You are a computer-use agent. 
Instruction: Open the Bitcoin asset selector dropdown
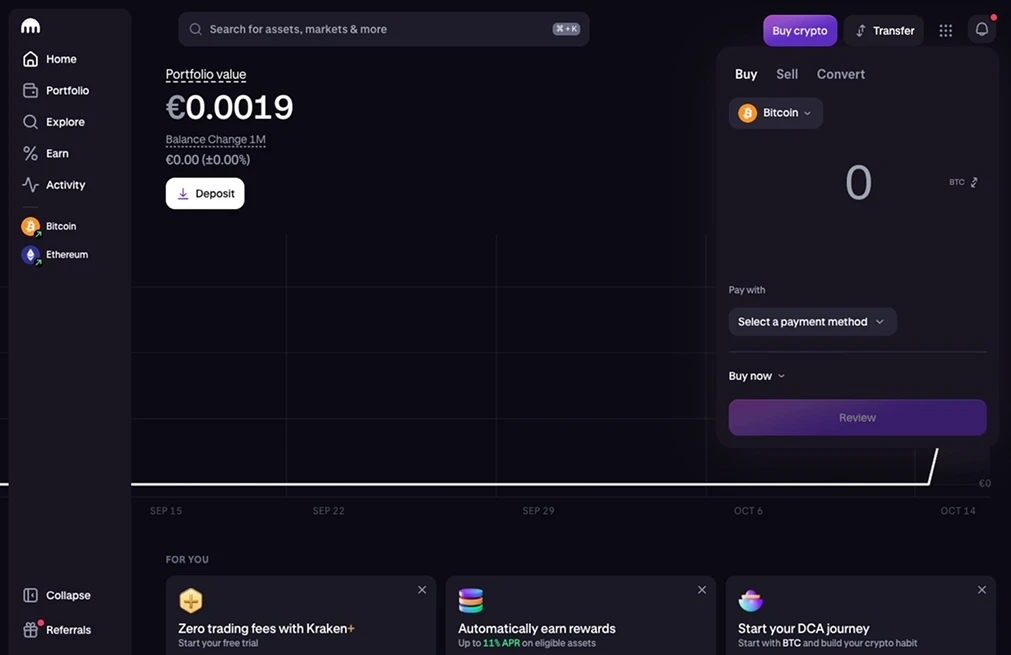pyautogui.click(x=776, y=113)
